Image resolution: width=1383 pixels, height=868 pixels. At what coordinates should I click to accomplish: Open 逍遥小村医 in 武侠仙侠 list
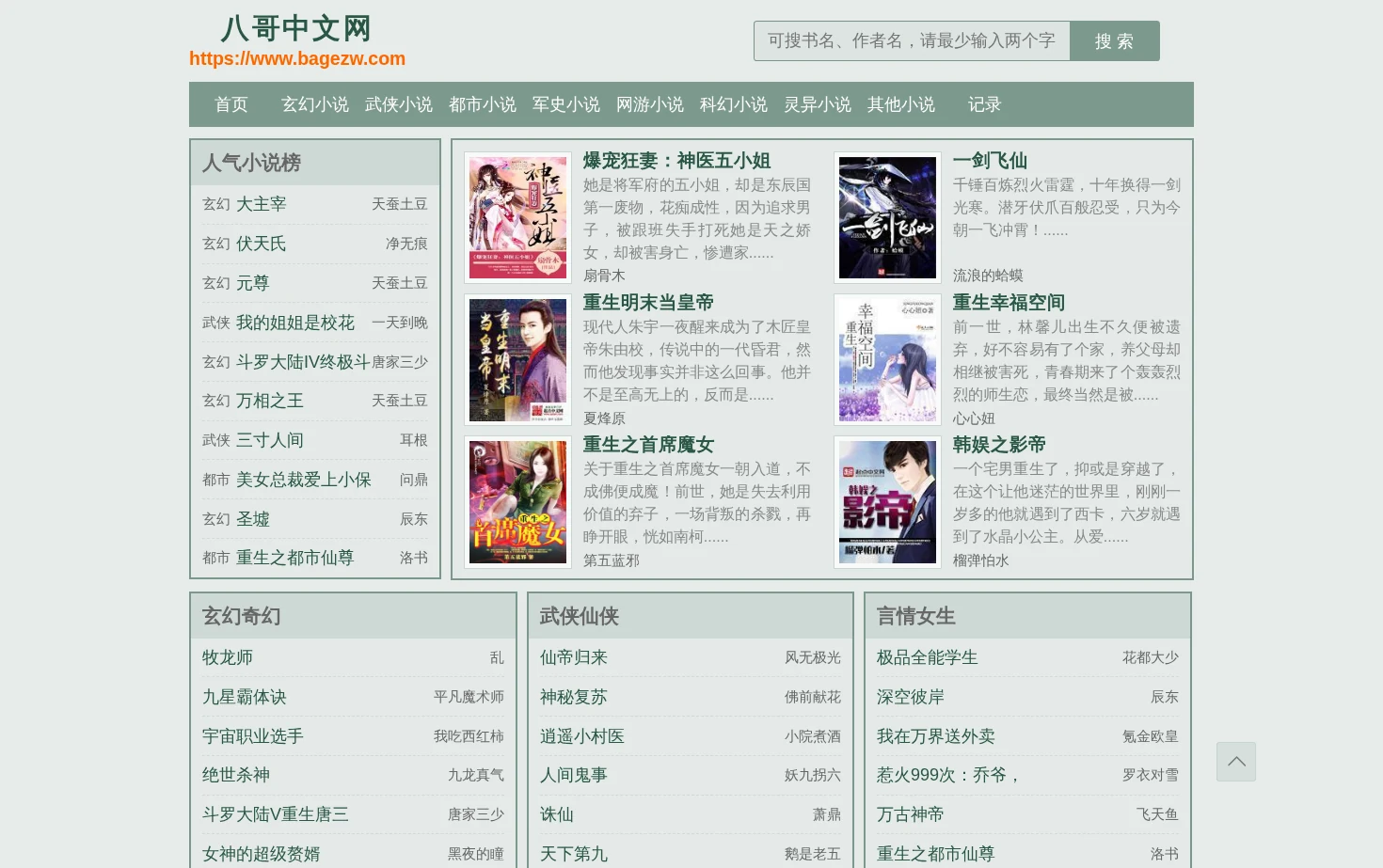pyautogui.click(x=582, y=736)
